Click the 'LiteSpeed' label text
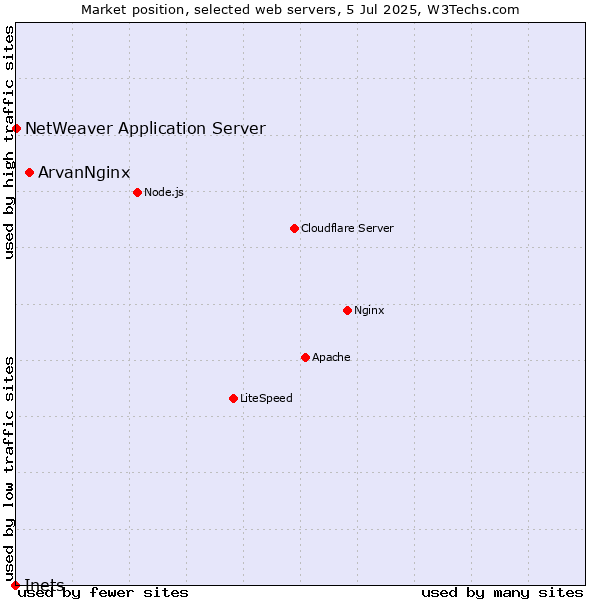 click(266, 398)
